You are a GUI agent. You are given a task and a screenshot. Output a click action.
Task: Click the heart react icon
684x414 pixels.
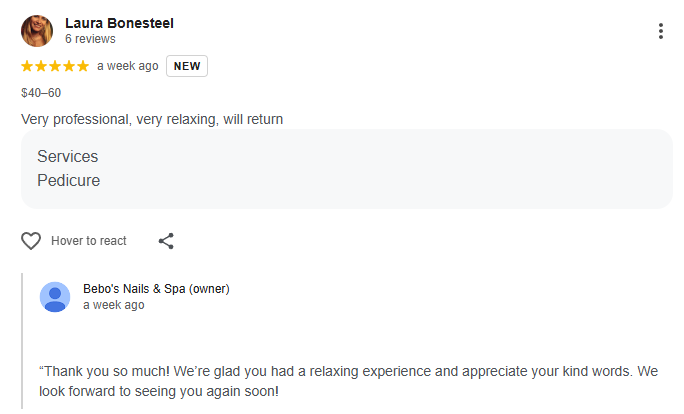[x=31, y=241]
